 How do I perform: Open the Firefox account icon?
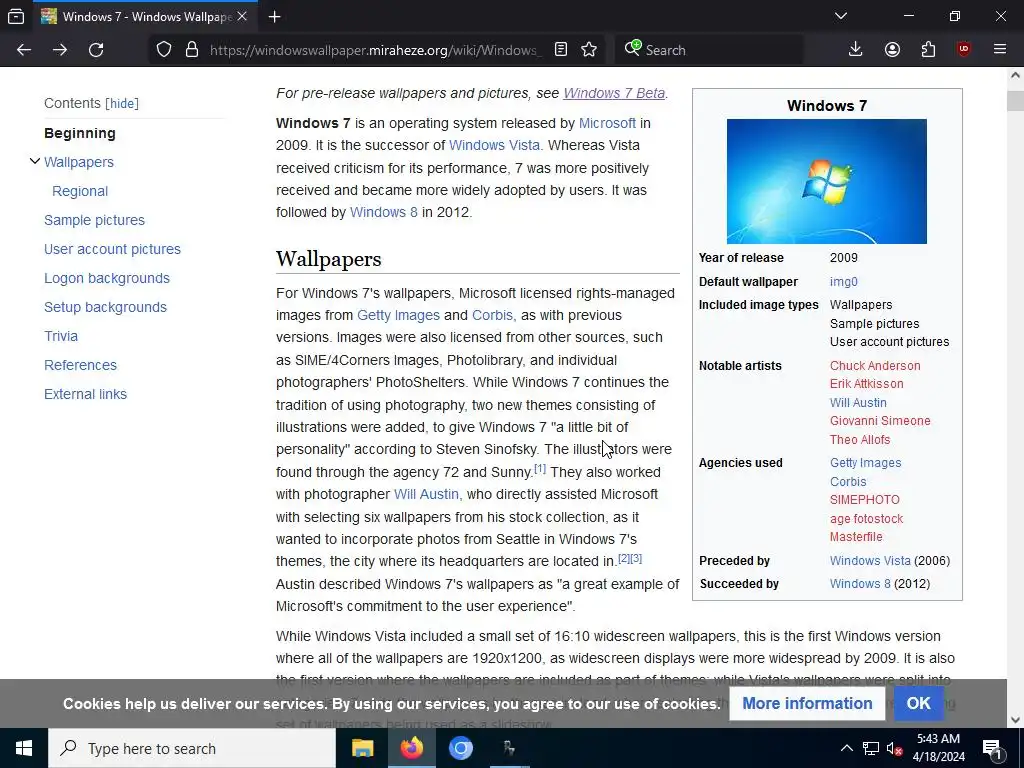tap(892, 50)
